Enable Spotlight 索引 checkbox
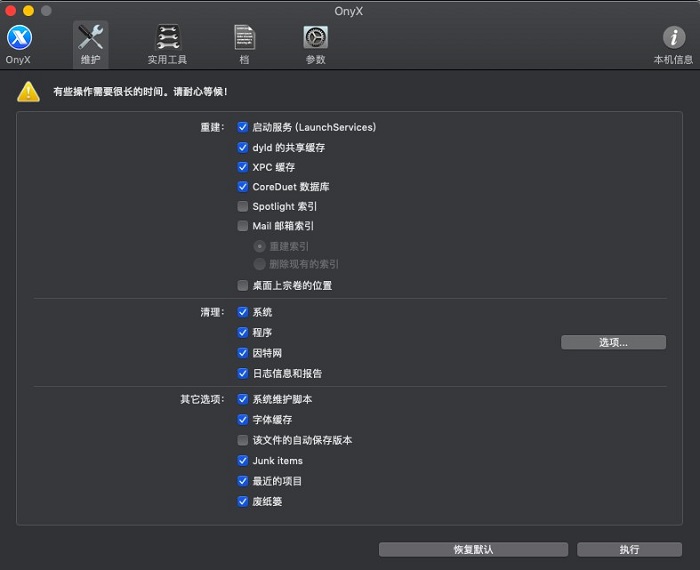Image resolution: width=700 pixels, height=570 pixels. 242,206
